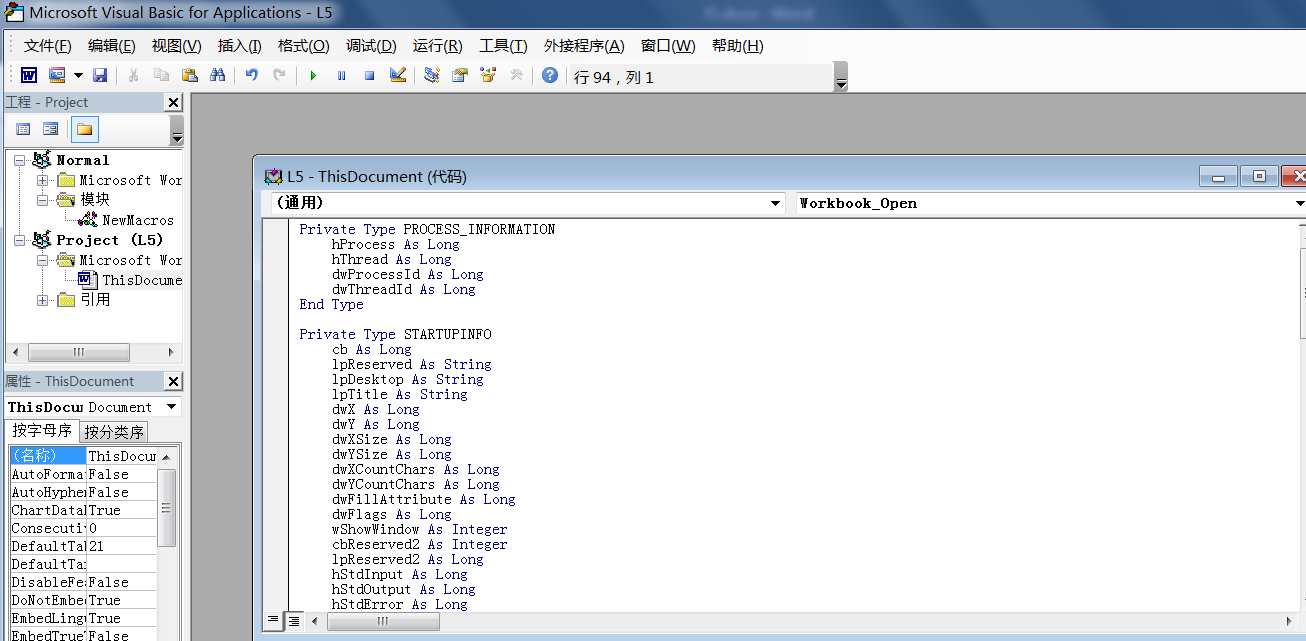1306x641 pixels.
Task: Click the Cut scissors icon
Action: tap(133, 75)
